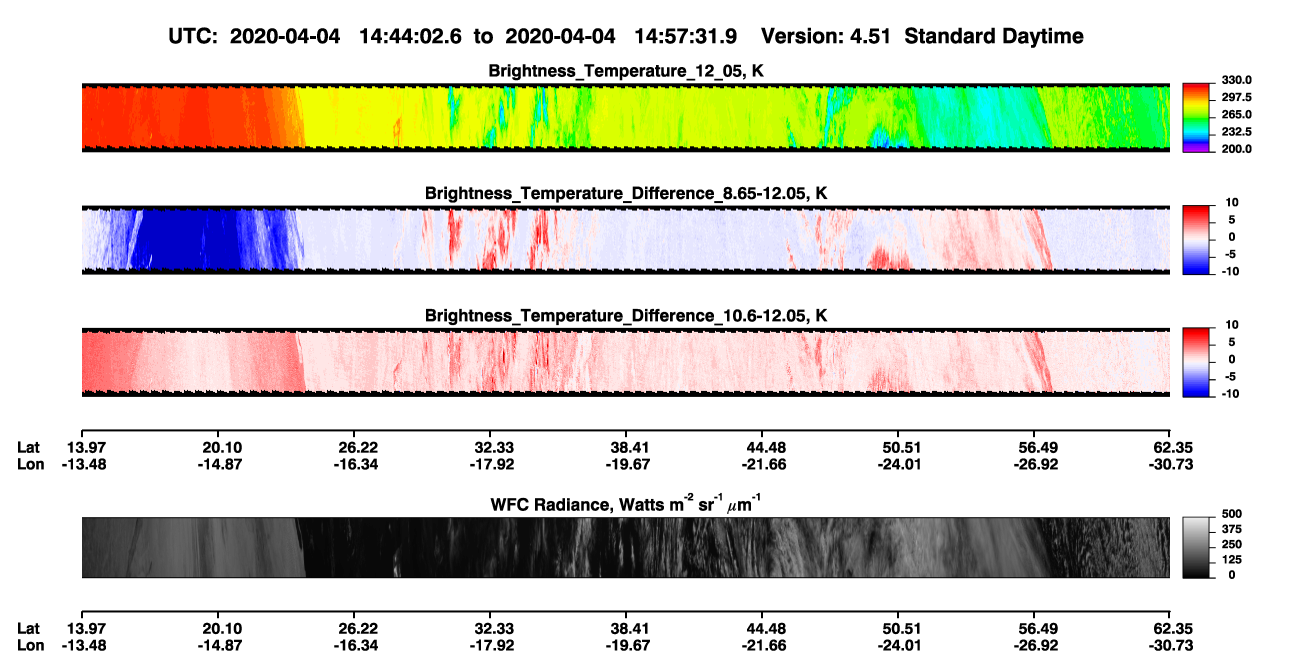The width and height of the screenshot is (1300, 667).
Task: Click the WFC Radiance plot title
Action: click(626, 504)
